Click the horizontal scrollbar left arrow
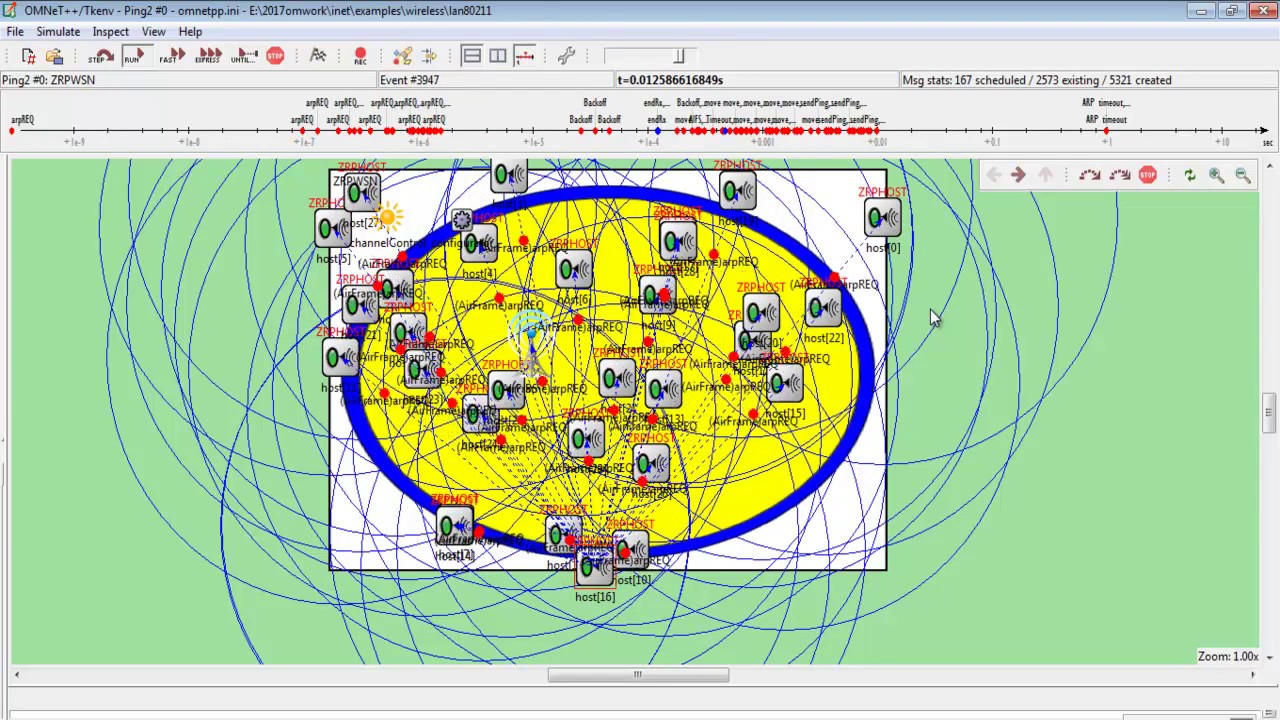Screen dimensions: 1280x720 [17, 675]
